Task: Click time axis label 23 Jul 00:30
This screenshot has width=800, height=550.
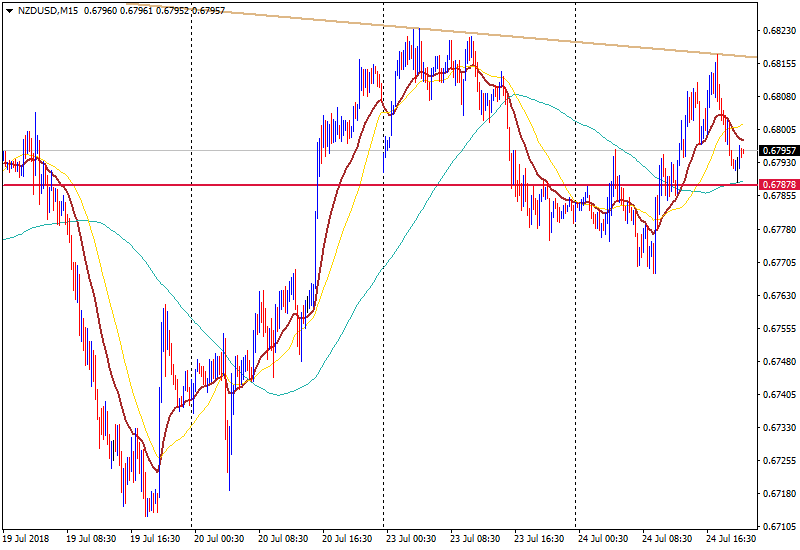Action: (x=411, y=539)
